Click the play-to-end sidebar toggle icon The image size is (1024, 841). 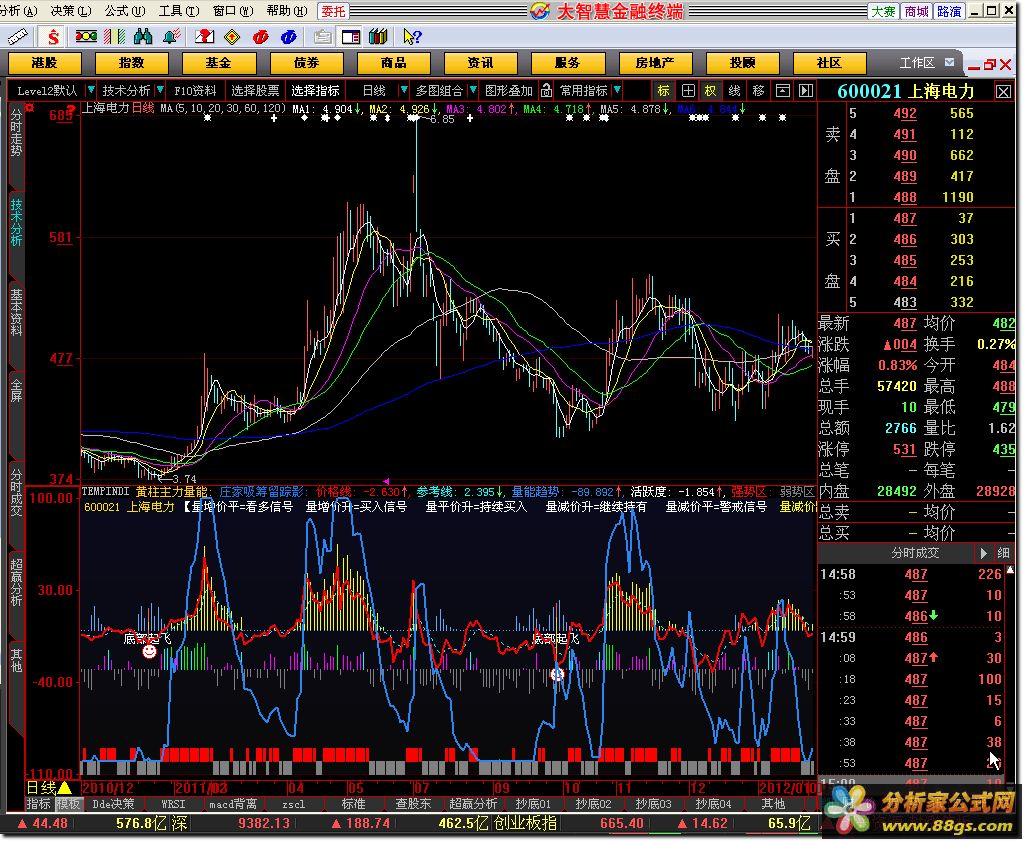tap(806, 91)
